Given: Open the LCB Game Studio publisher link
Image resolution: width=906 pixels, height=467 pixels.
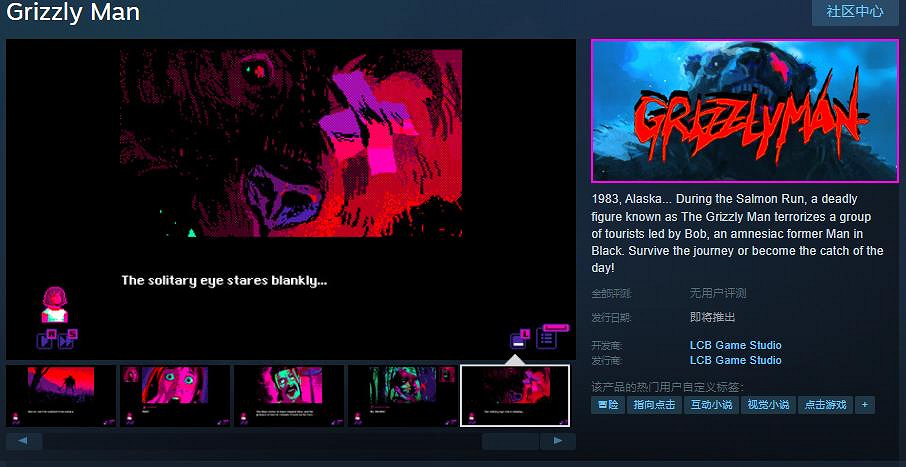Looking at the screenshot, I should point(735,360).
